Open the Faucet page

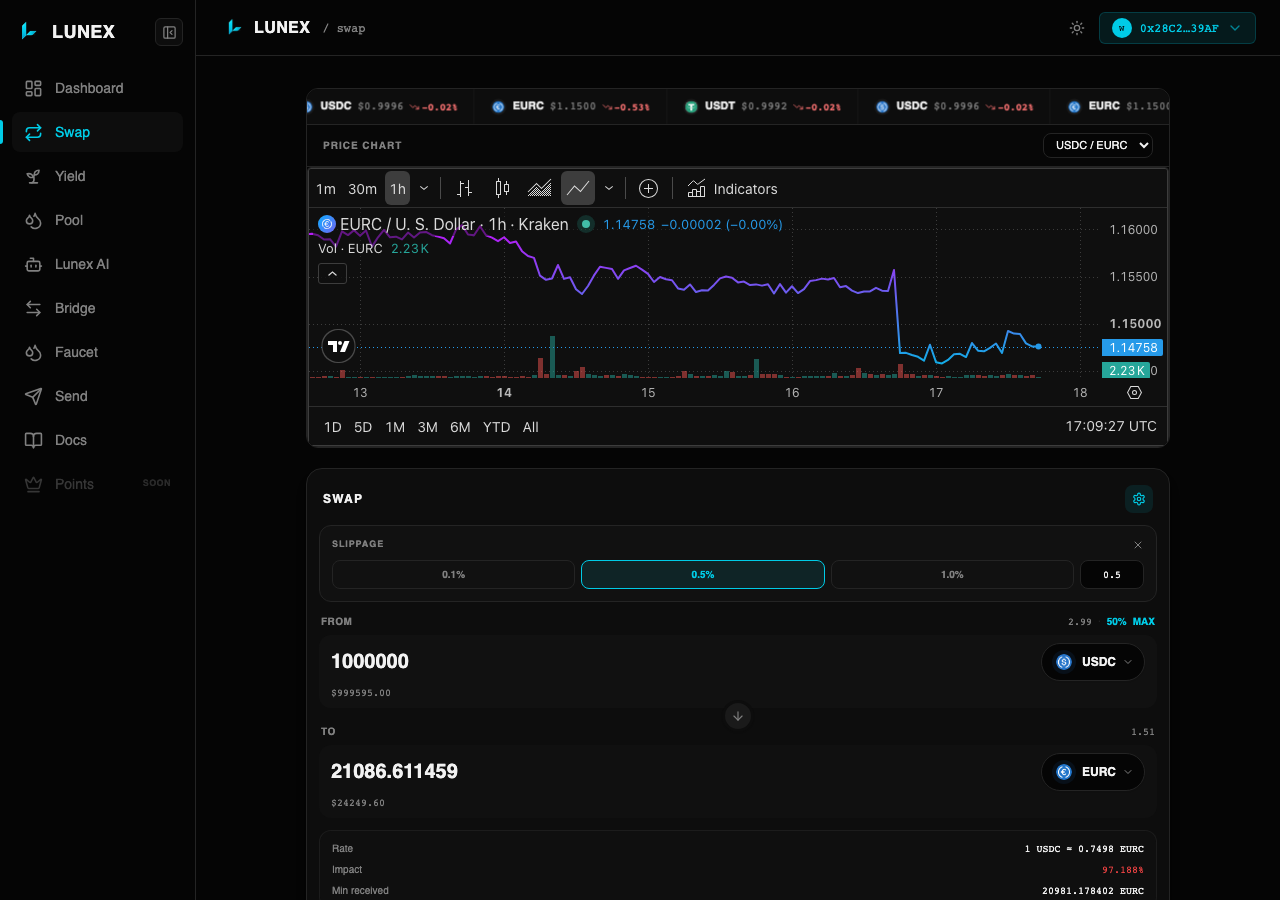pyautogui.click(x=98, y=352)
